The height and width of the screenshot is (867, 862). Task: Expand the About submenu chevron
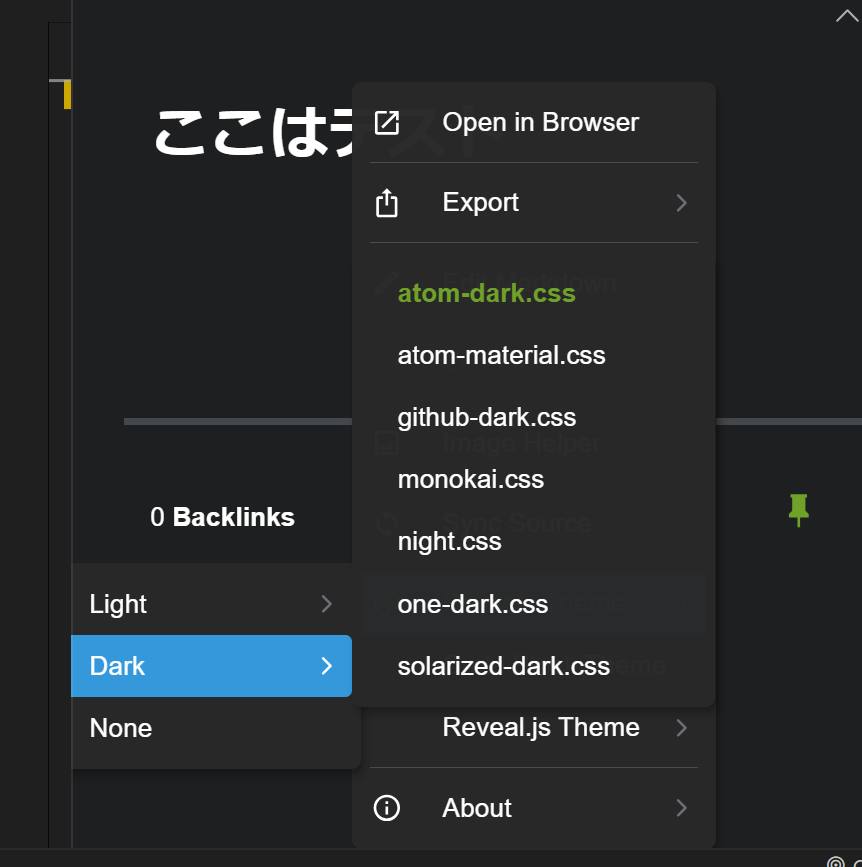tap(681, 808)
